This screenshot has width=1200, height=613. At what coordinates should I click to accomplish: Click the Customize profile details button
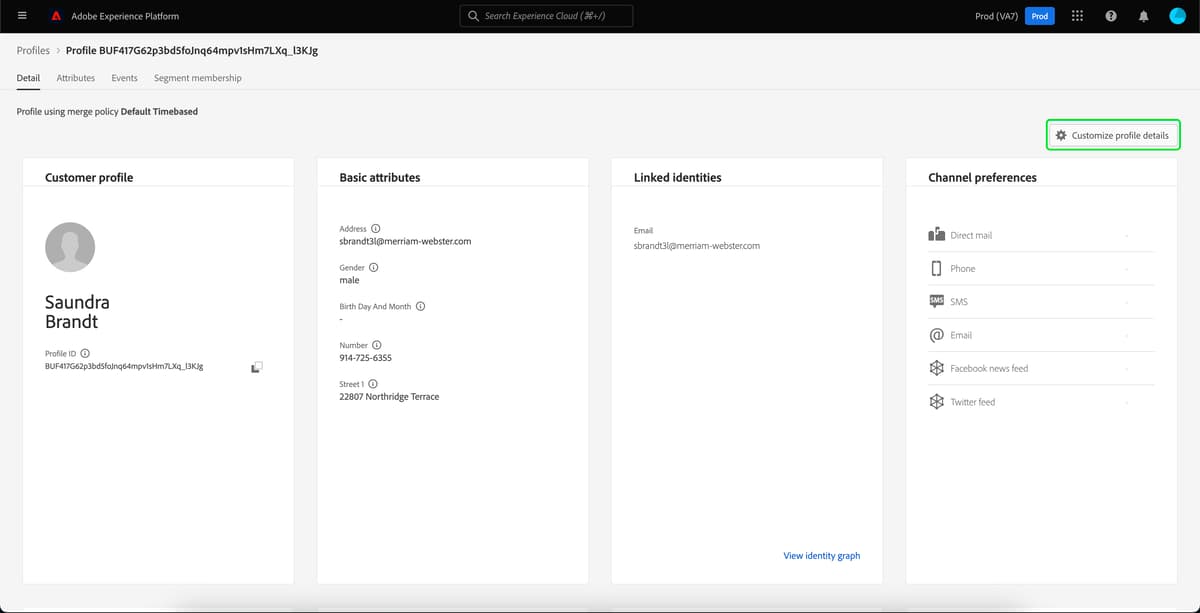(x=1113, y=134)
